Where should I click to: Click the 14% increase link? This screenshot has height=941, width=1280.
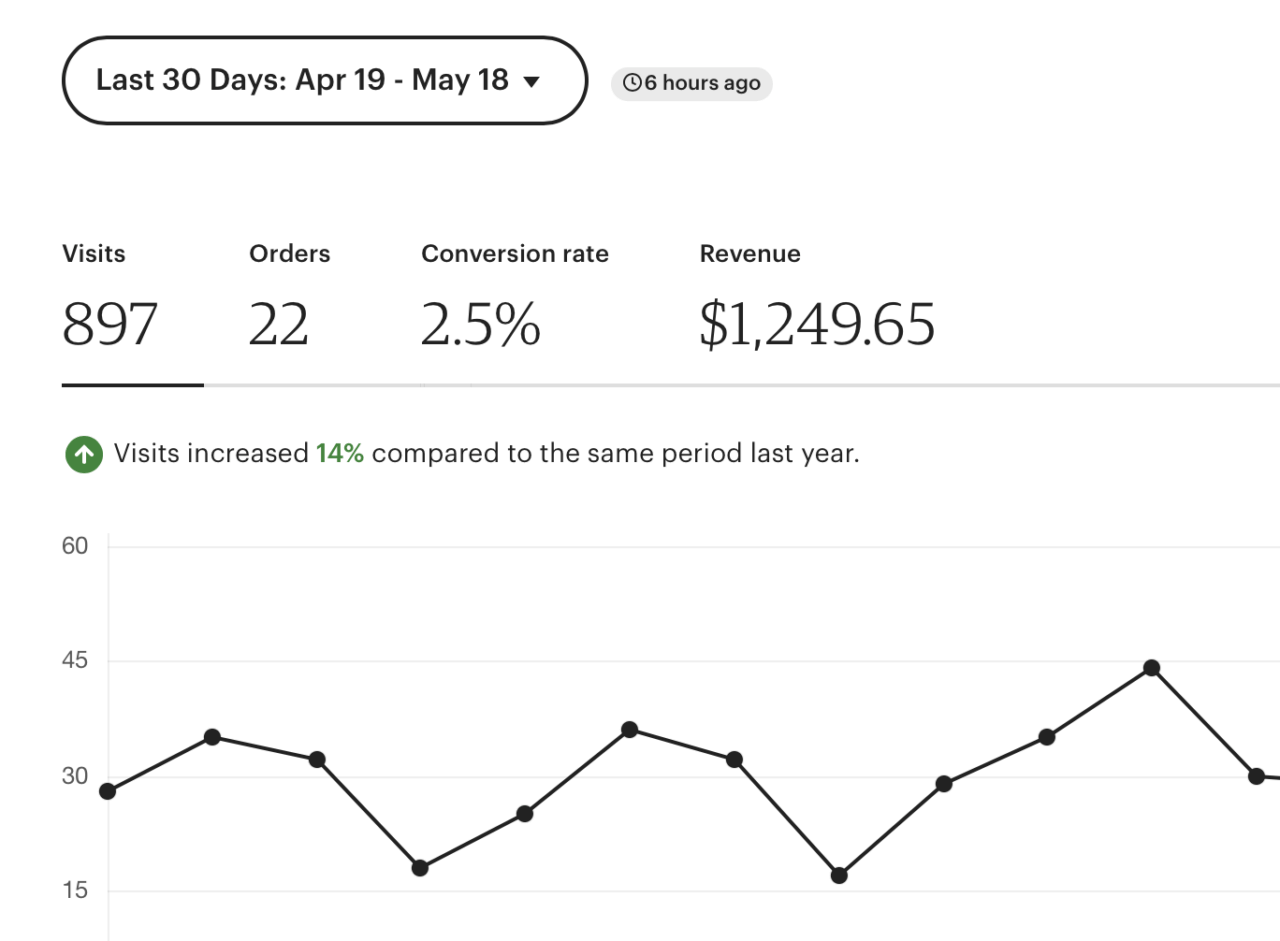[x=340, y=453]
